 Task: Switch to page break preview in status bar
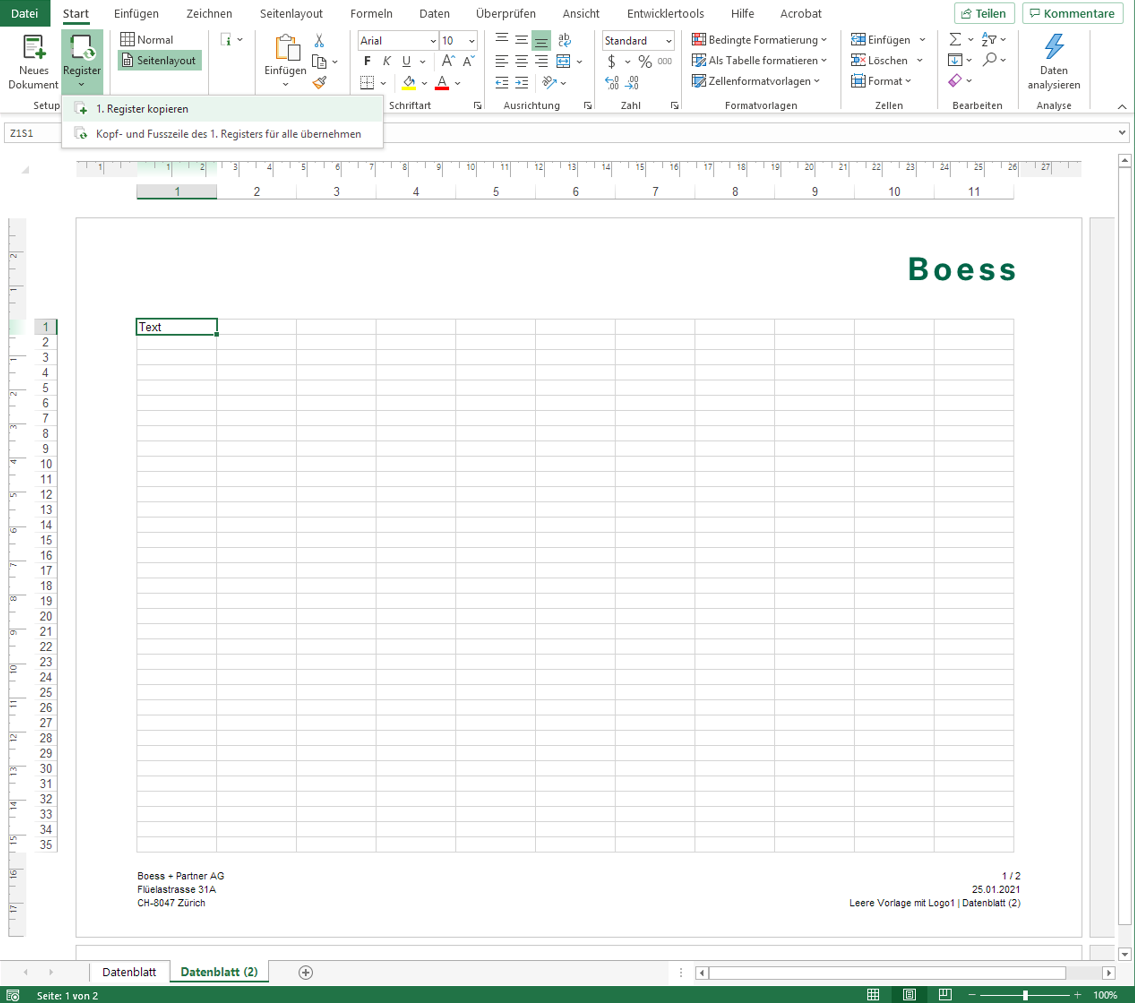pyautogui.click(x=945, y=995)
